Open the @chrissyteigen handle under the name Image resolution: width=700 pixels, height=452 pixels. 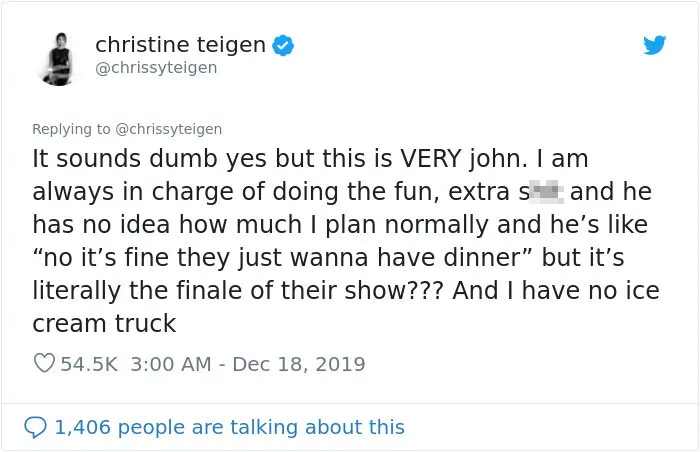click(156, 68)
